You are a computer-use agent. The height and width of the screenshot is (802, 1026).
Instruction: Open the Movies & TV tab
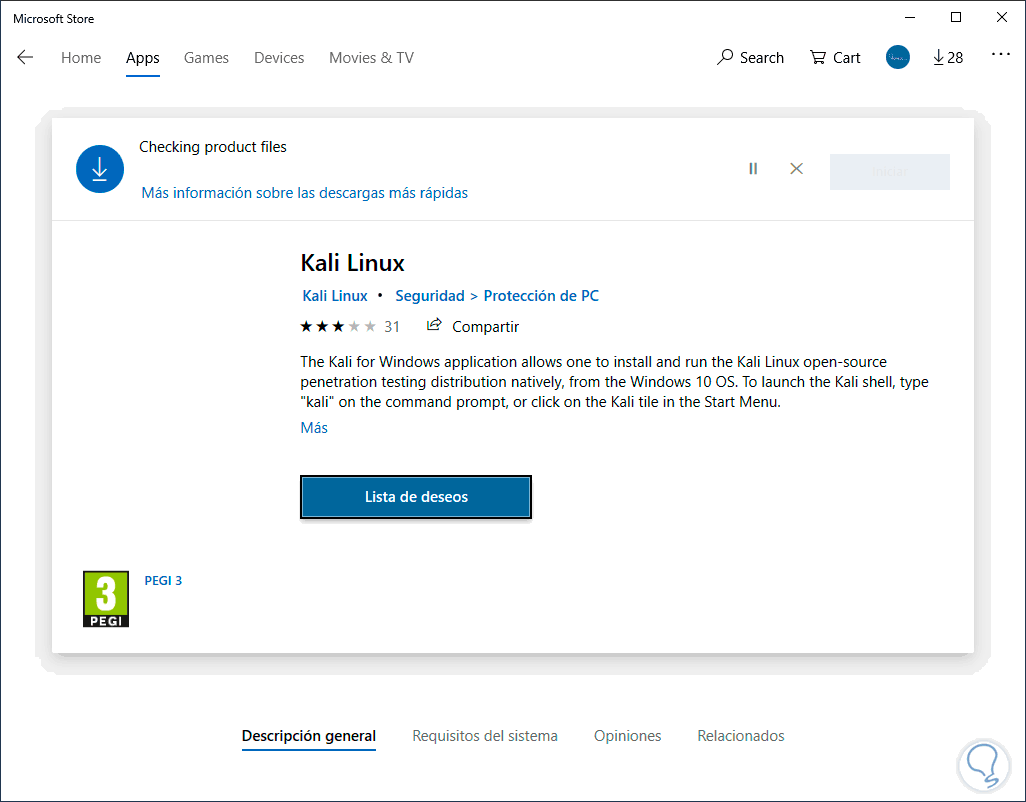(x=371, y=58)
